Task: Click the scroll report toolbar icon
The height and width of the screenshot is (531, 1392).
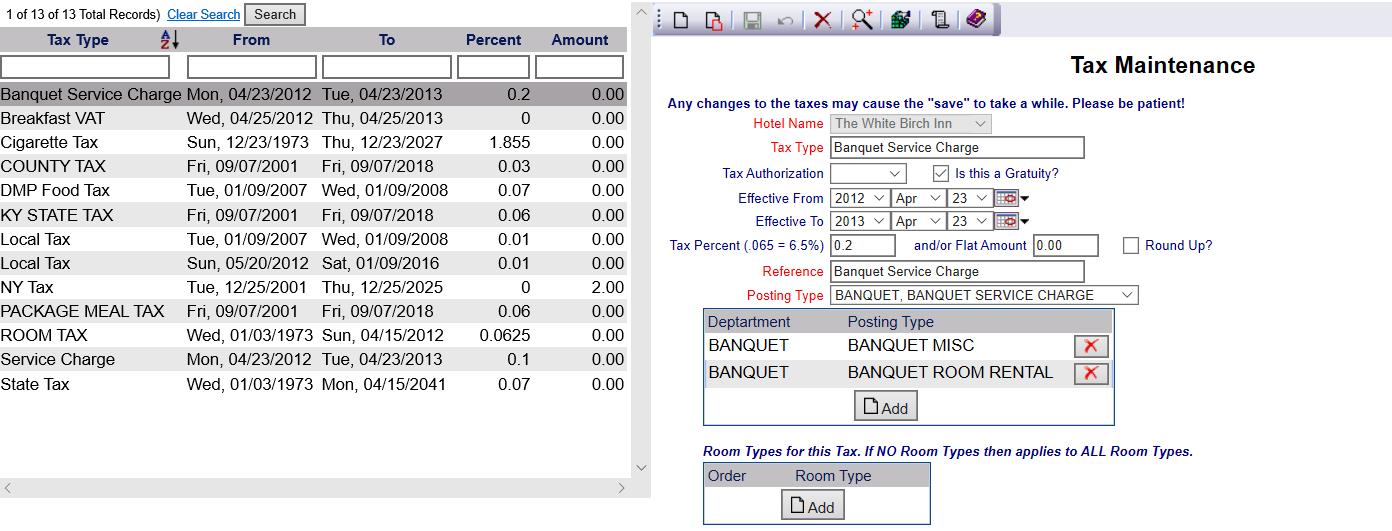Action: (939, 20)
